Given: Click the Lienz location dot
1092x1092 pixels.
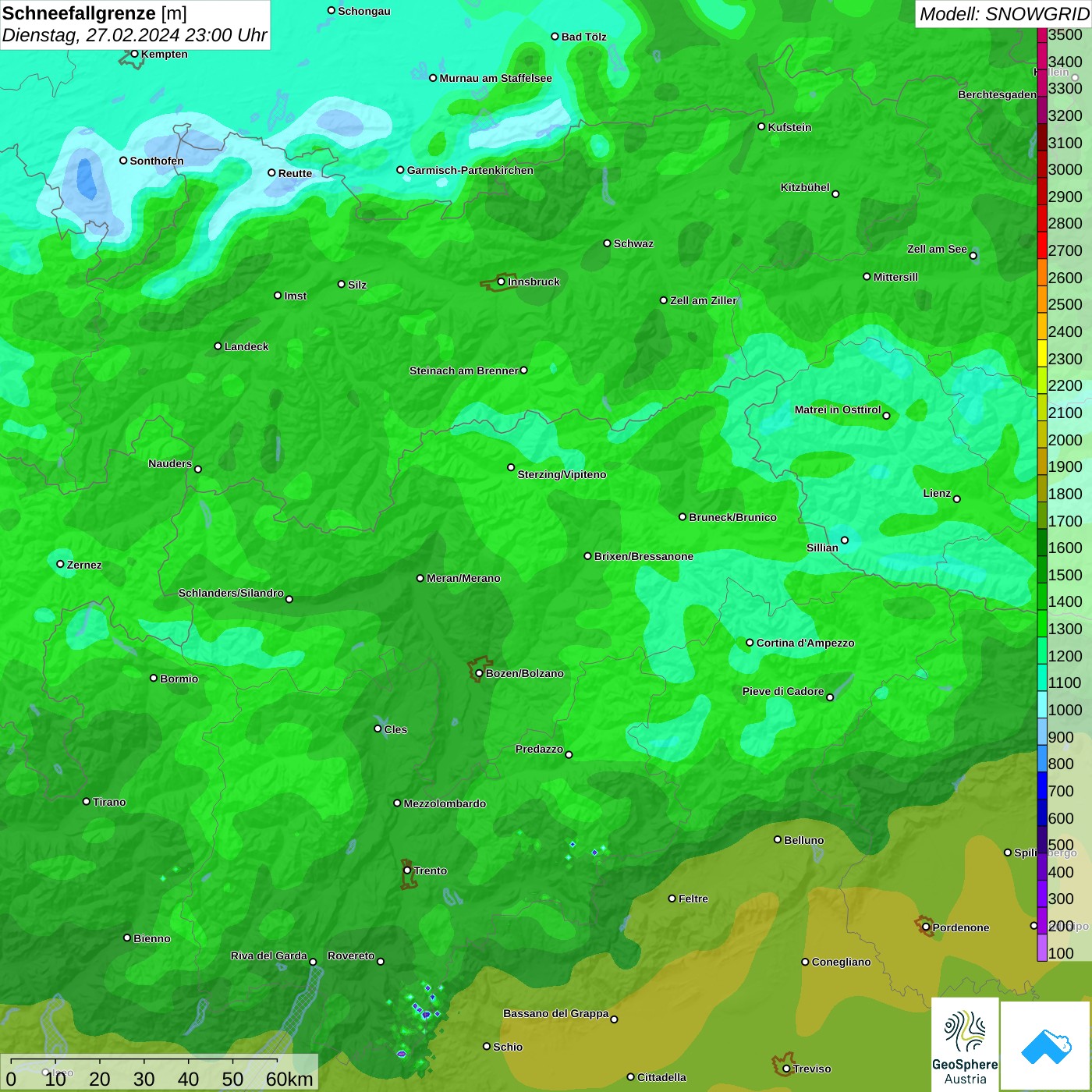Looking at the screenshot, I should tap(957, 499).
